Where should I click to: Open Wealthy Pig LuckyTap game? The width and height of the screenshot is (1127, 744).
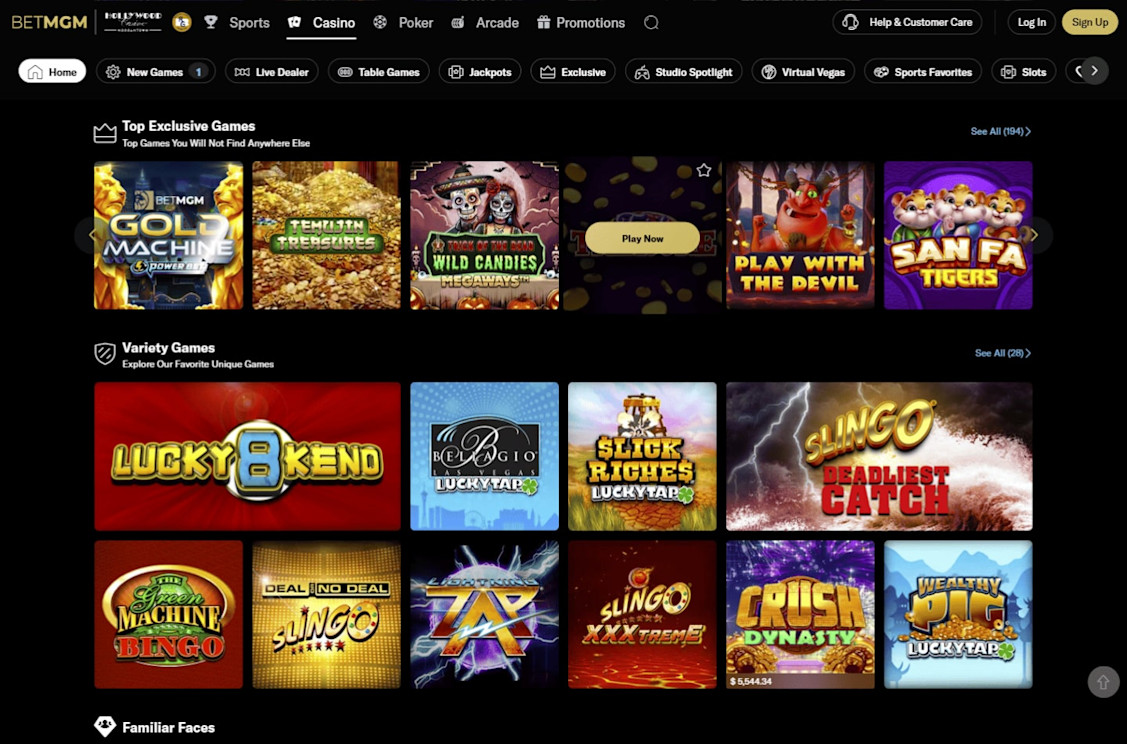pos(958,615)
